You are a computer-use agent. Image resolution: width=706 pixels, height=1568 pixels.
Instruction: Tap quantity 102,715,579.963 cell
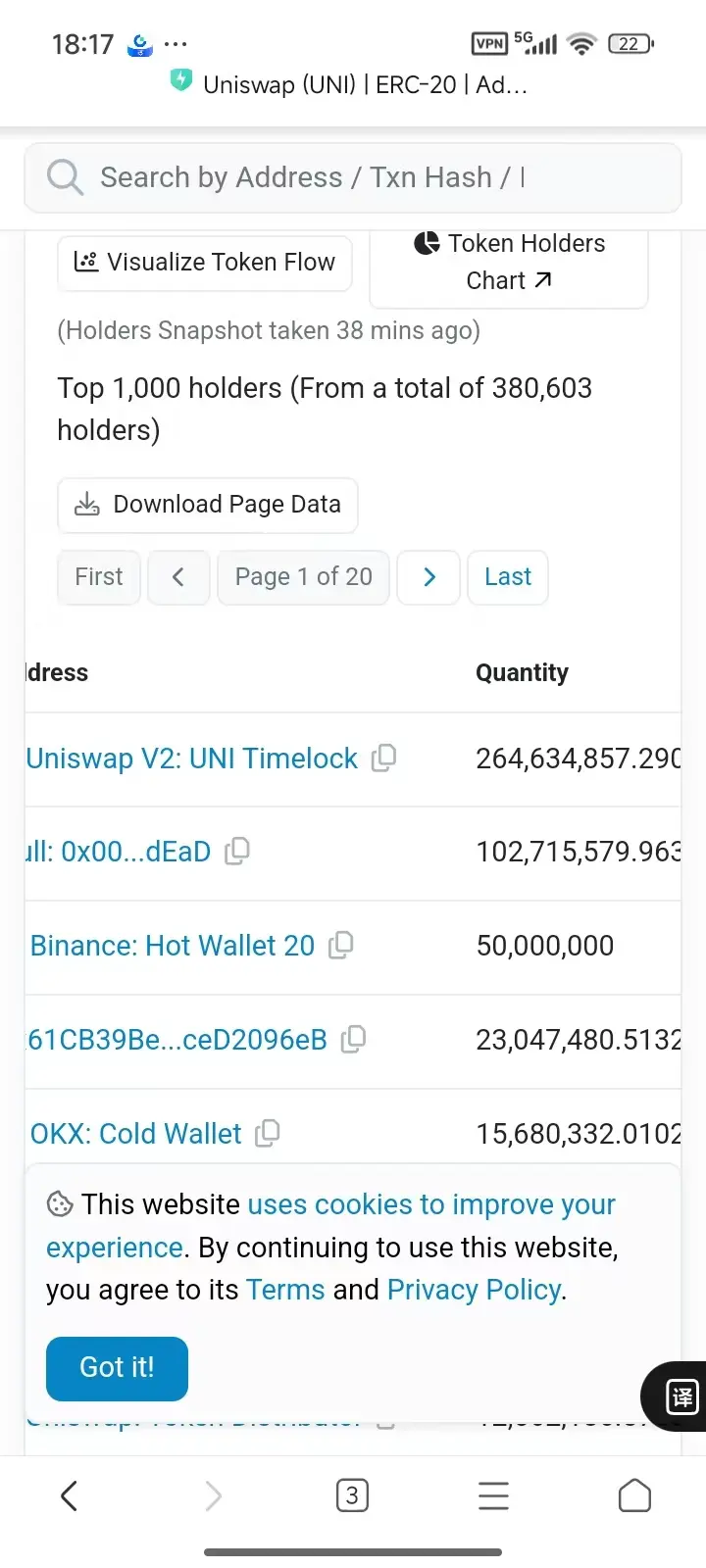pyautogui.click(x=579, y=852)
